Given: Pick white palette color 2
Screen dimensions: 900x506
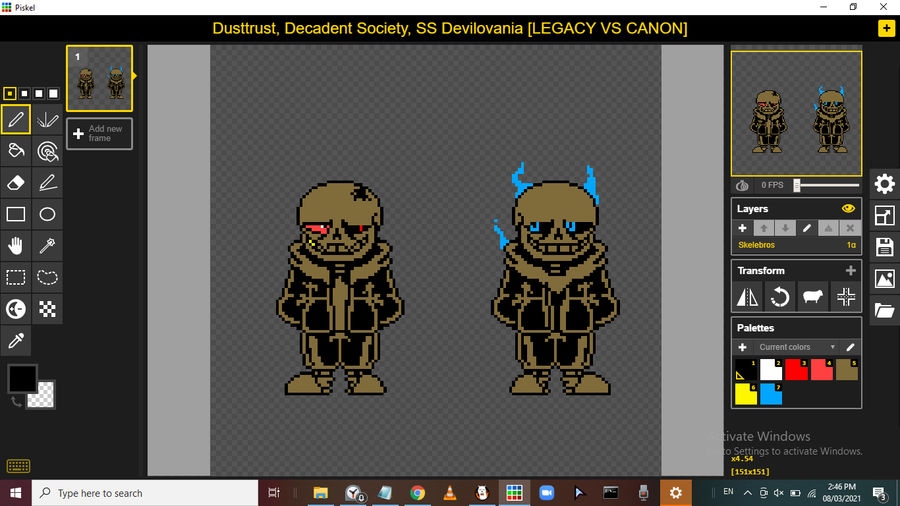Looking at the screenshot, I should tap(771, 369).
